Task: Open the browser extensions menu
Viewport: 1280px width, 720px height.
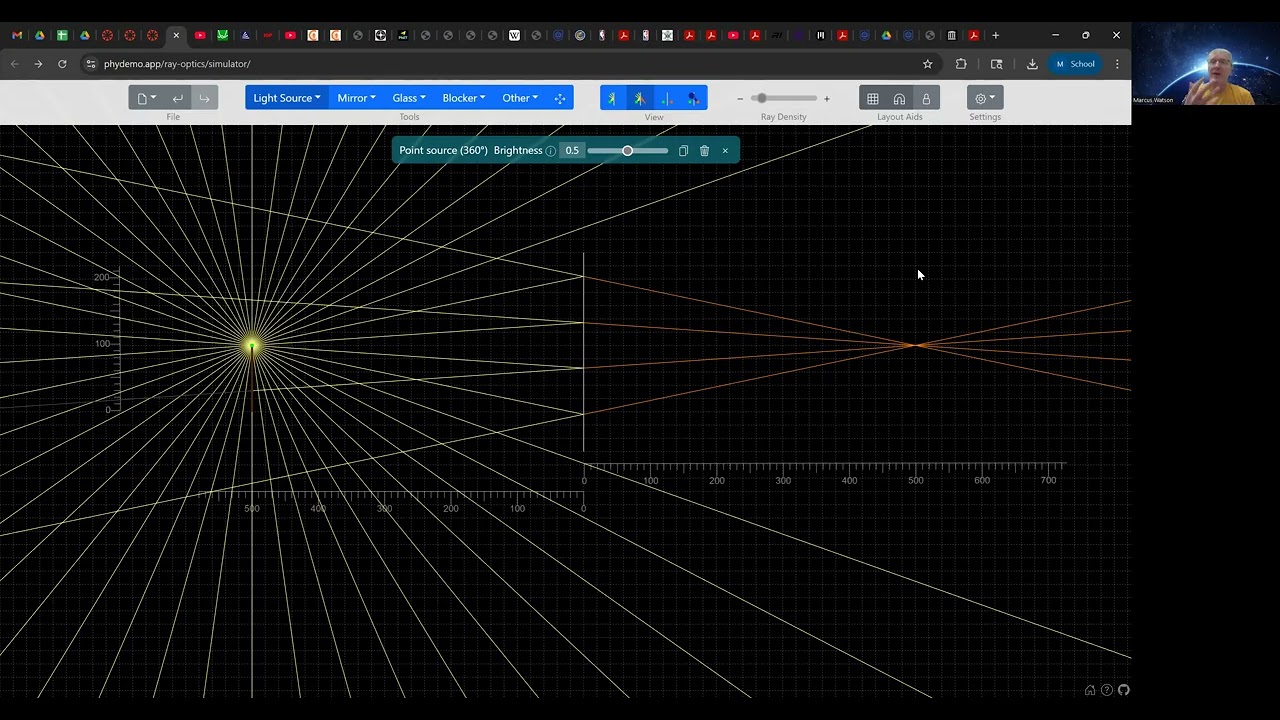Action: tap(961, 64)
